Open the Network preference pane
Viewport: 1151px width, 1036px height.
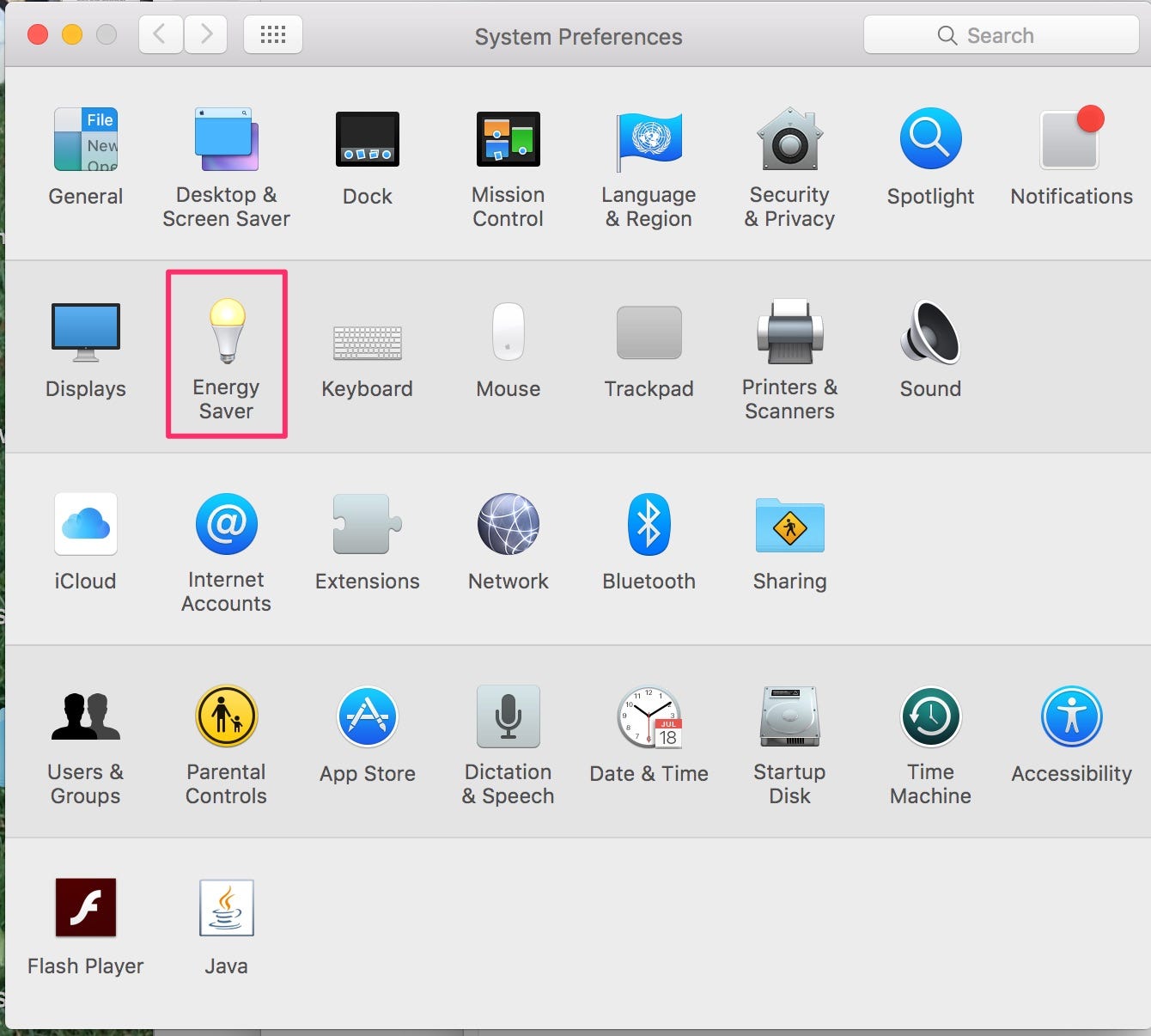[508, 524]
